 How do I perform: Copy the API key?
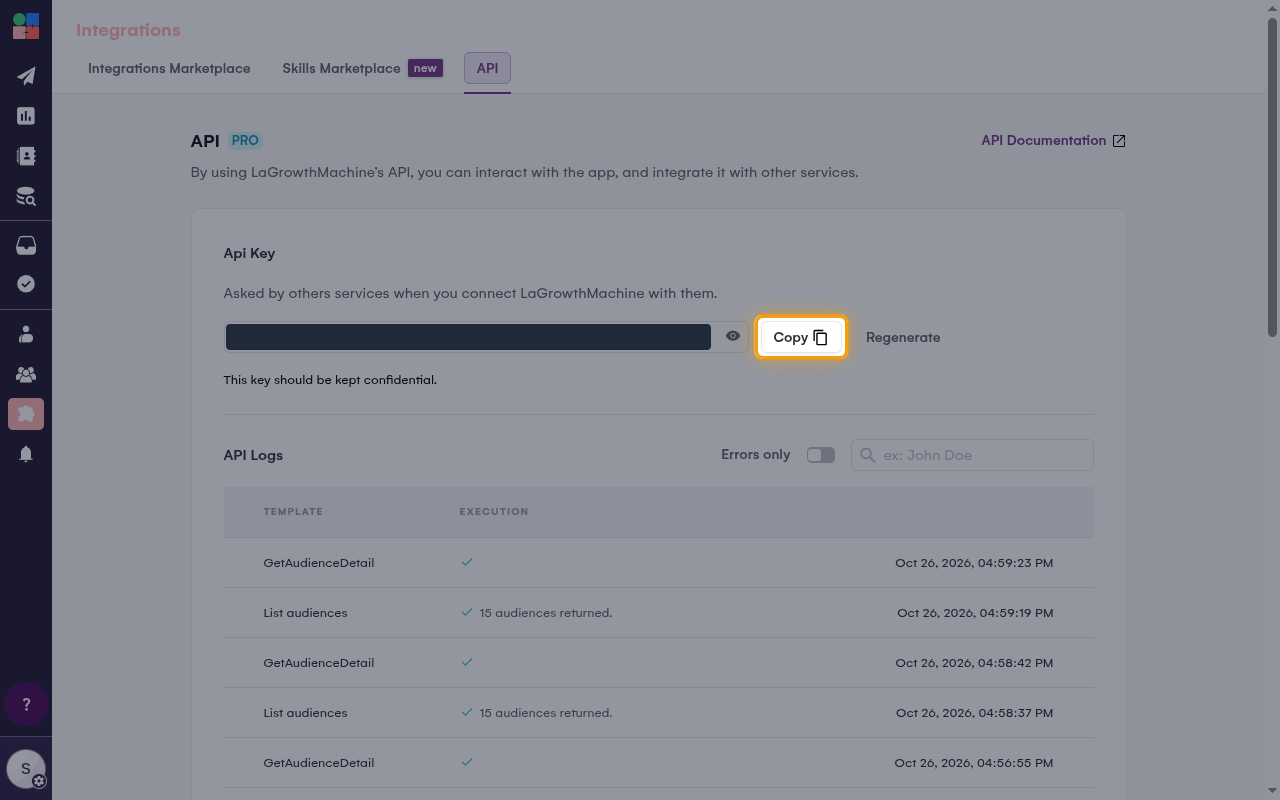[x=801, y=337]
